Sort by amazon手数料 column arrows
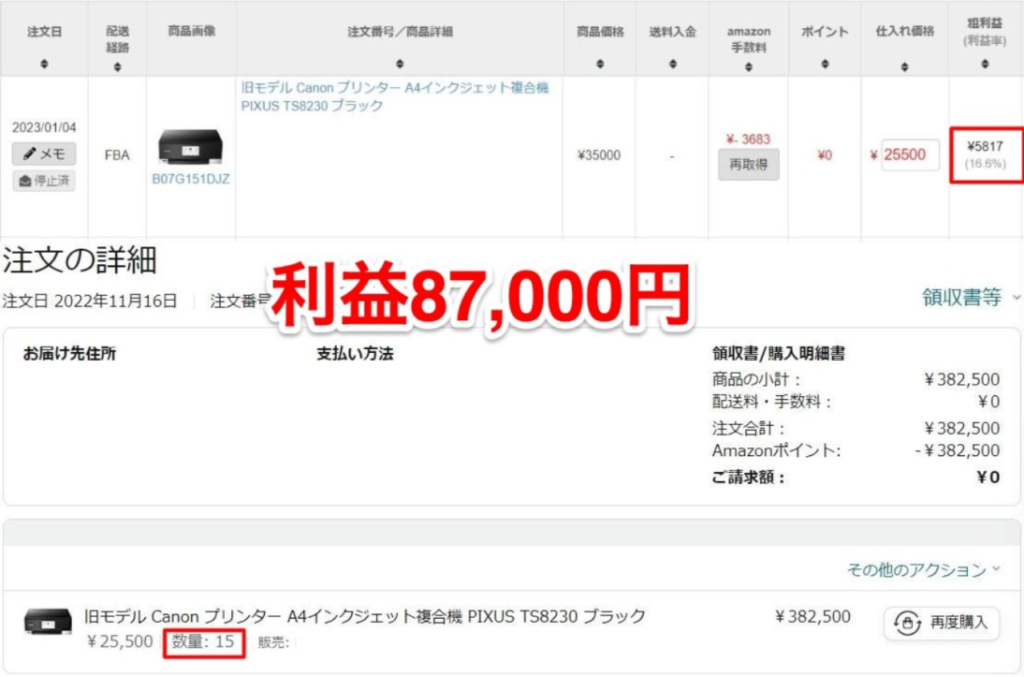 click(x=748, y=67)
